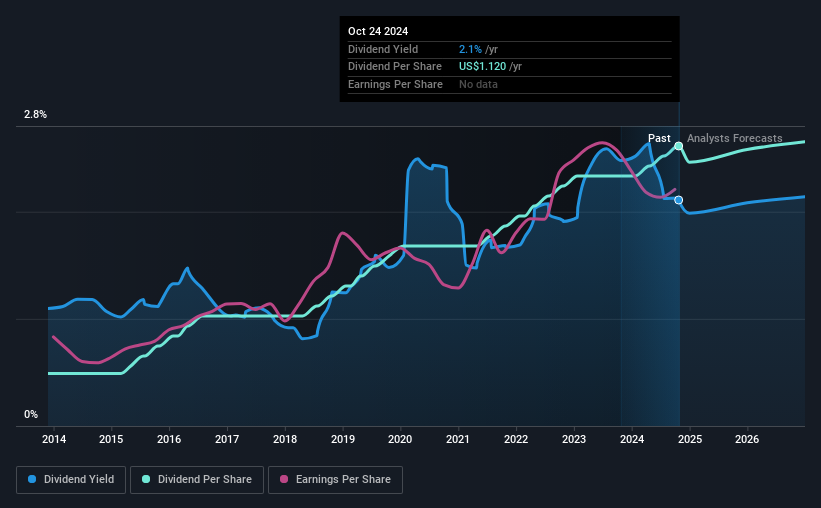Click the 2.8% y-axis label
This screenshot has height=508, width=821.
click(x=35, y=115)
